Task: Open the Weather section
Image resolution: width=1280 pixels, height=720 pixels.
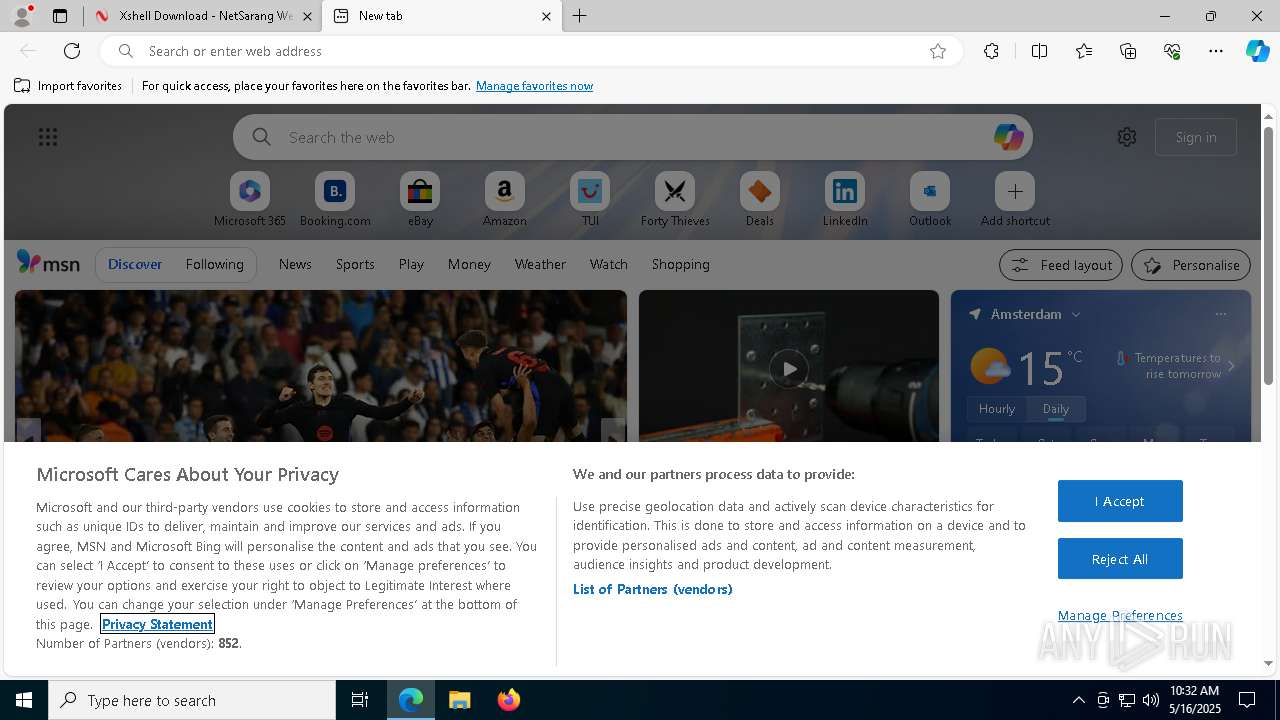Action: [x=540, y=264]
